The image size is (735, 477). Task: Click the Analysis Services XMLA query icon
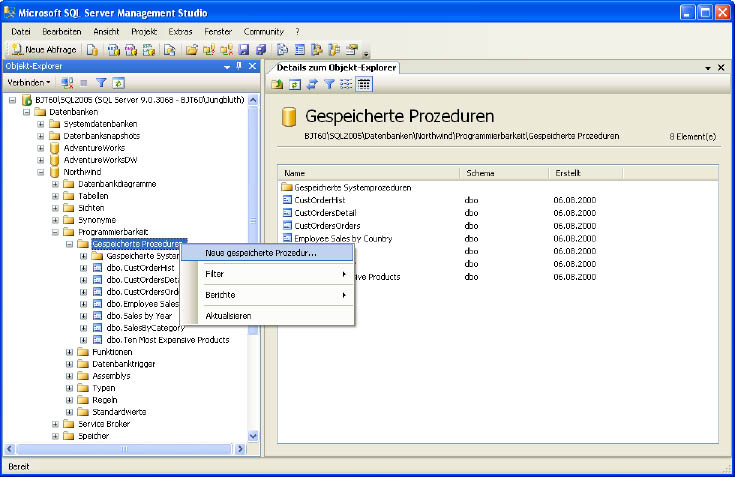(x=149, y=49)
